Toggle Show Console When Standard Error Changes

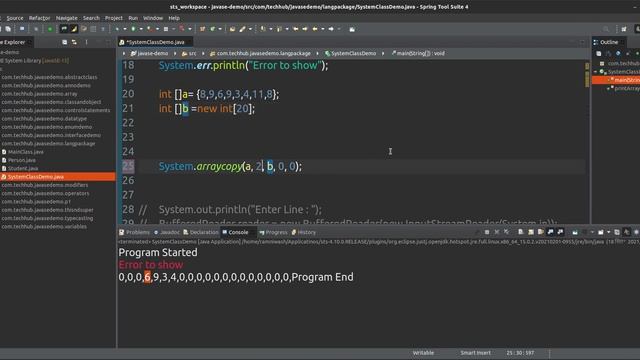click(x=560, y=232)
